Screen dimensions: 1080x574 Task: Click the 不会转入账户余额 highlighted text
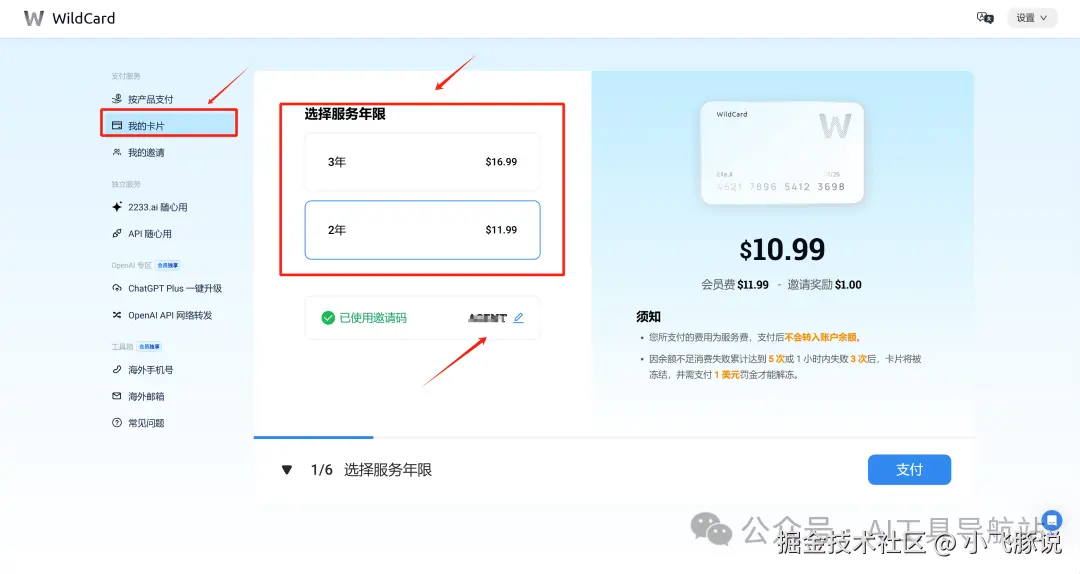[x=821, y=337]
